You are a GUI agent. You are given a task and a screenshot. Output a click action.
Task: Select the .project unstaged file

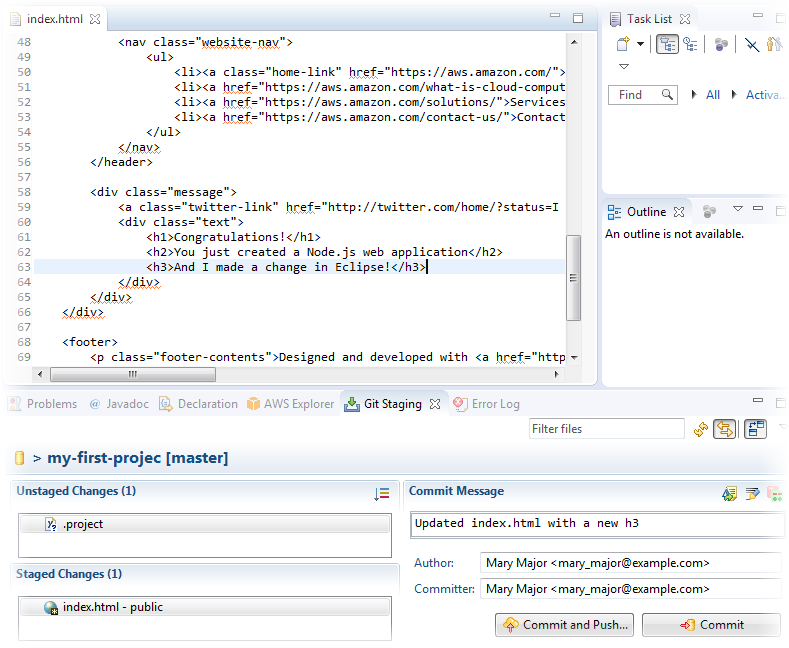click(x=205, y=524)
